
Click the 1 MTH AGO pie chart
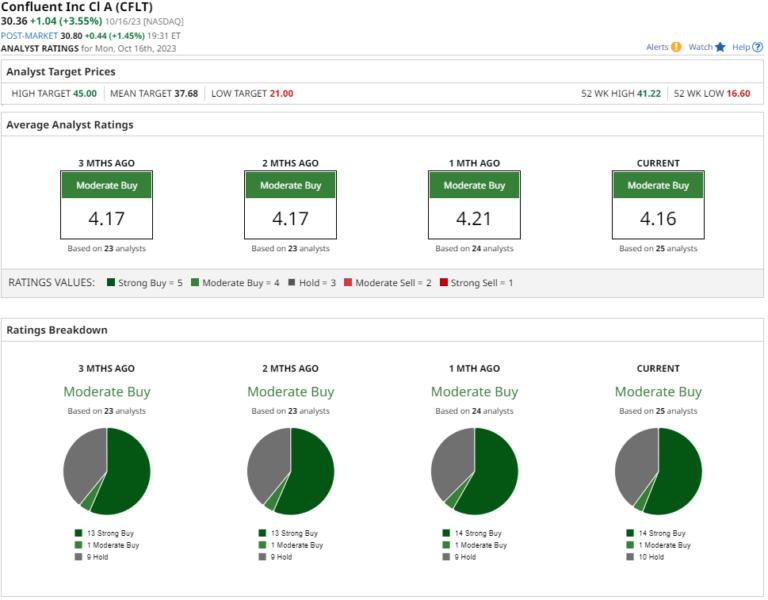475,471
